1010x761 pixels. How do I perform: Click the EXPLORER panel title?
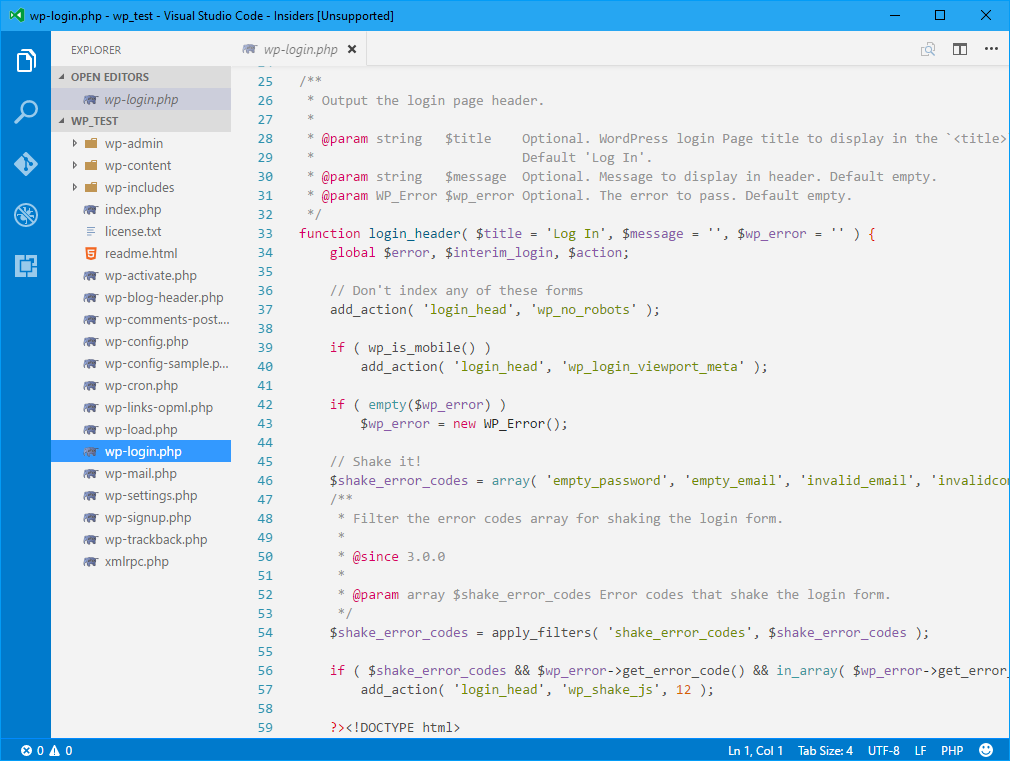(96, 50)
